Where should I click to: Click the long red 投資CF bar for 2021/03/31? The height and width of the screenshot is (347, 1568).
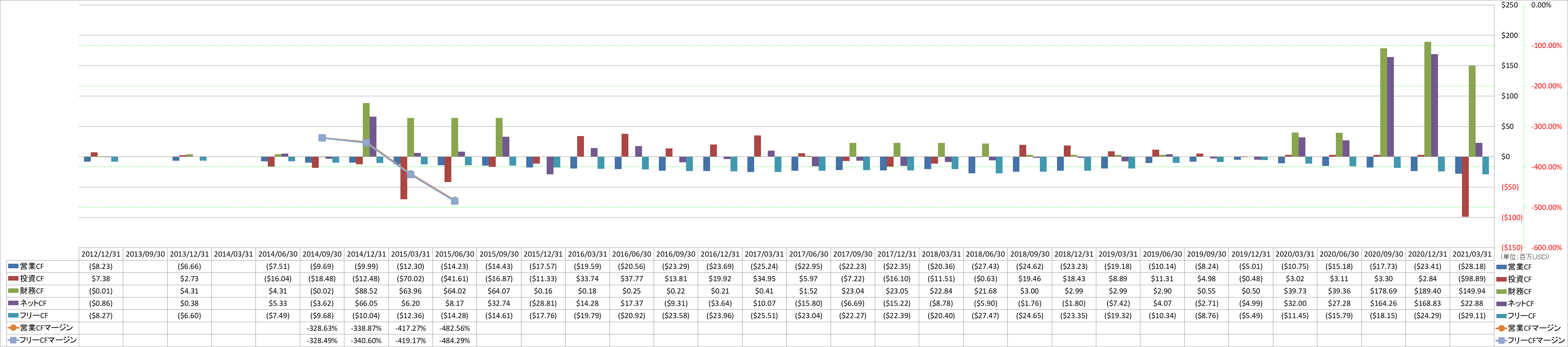click(1465, 186)
